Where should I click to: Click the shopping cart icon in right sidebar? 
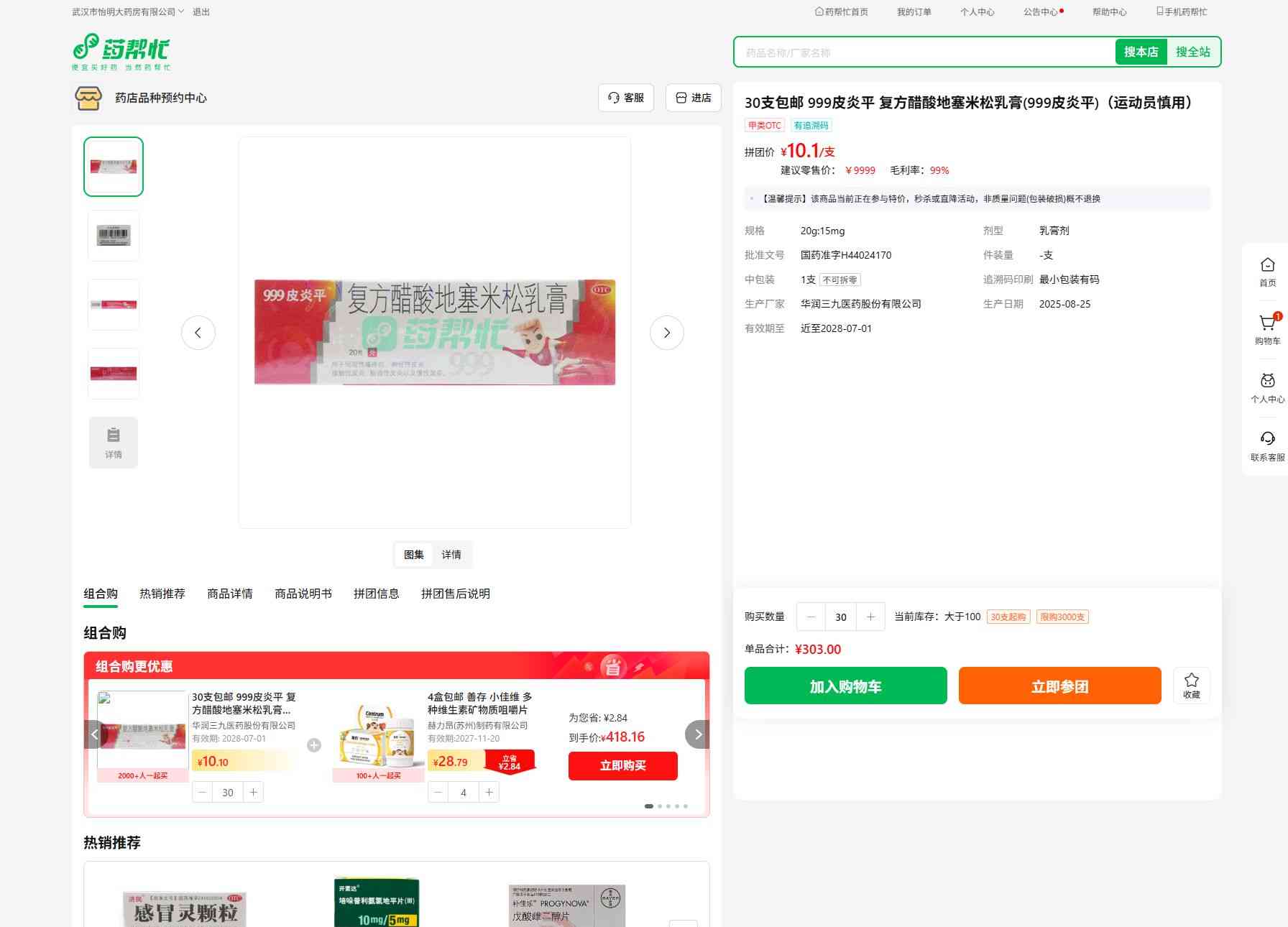tap(1267, 324)
